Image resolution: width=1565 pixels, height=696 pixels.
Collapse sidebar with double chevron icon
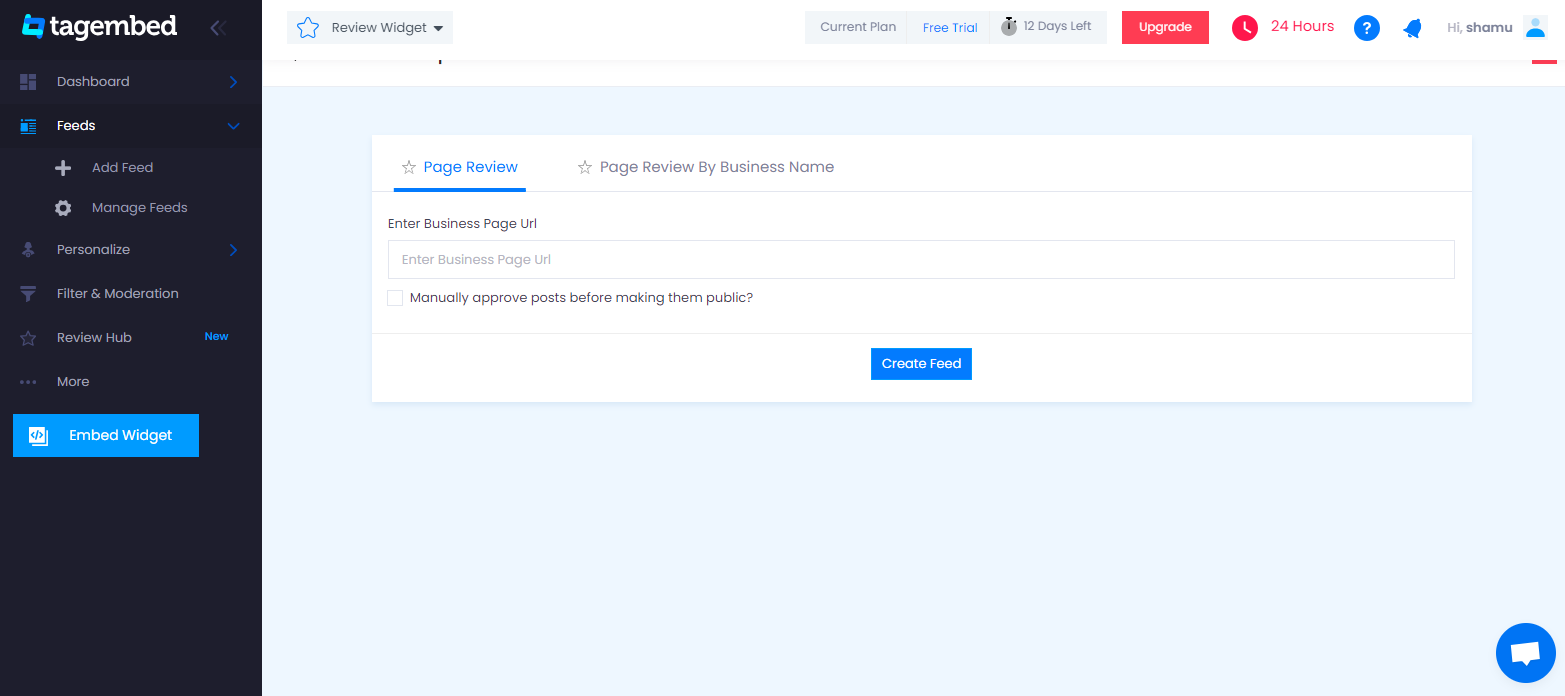[x=218, y=28]
